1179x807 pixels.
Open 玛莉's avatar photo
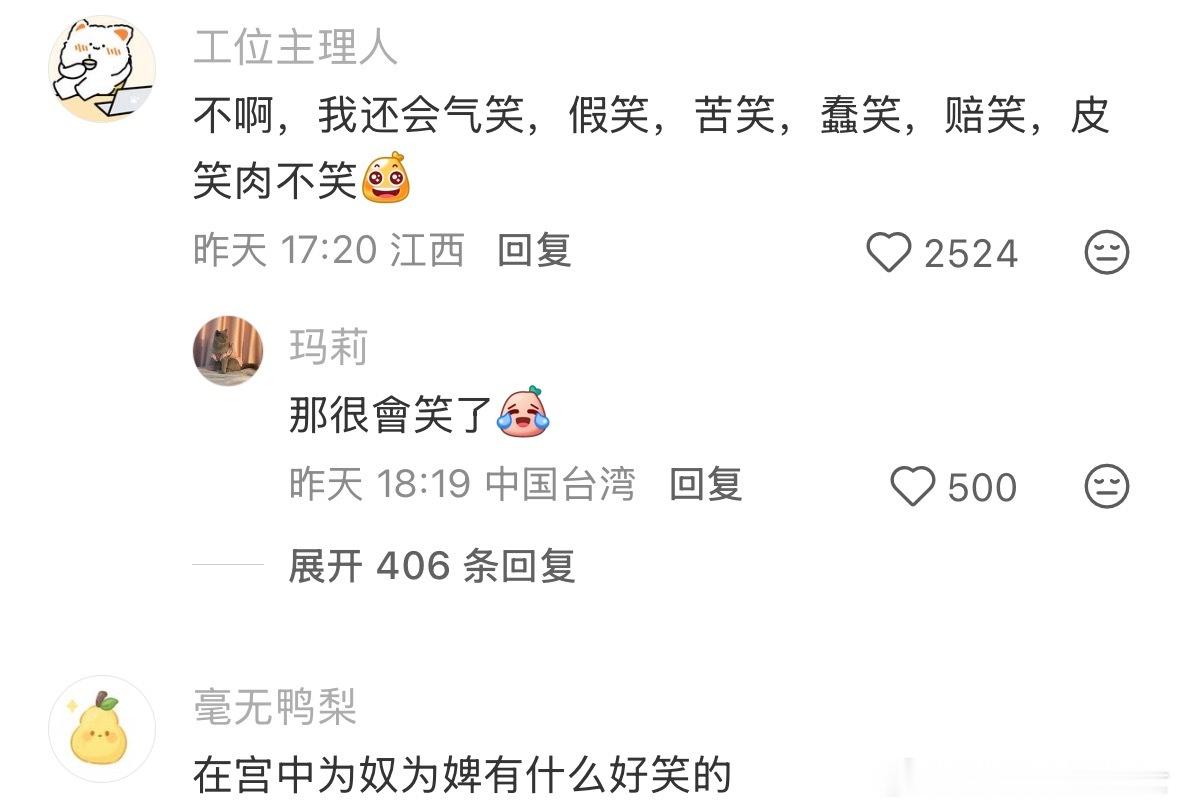229,350
